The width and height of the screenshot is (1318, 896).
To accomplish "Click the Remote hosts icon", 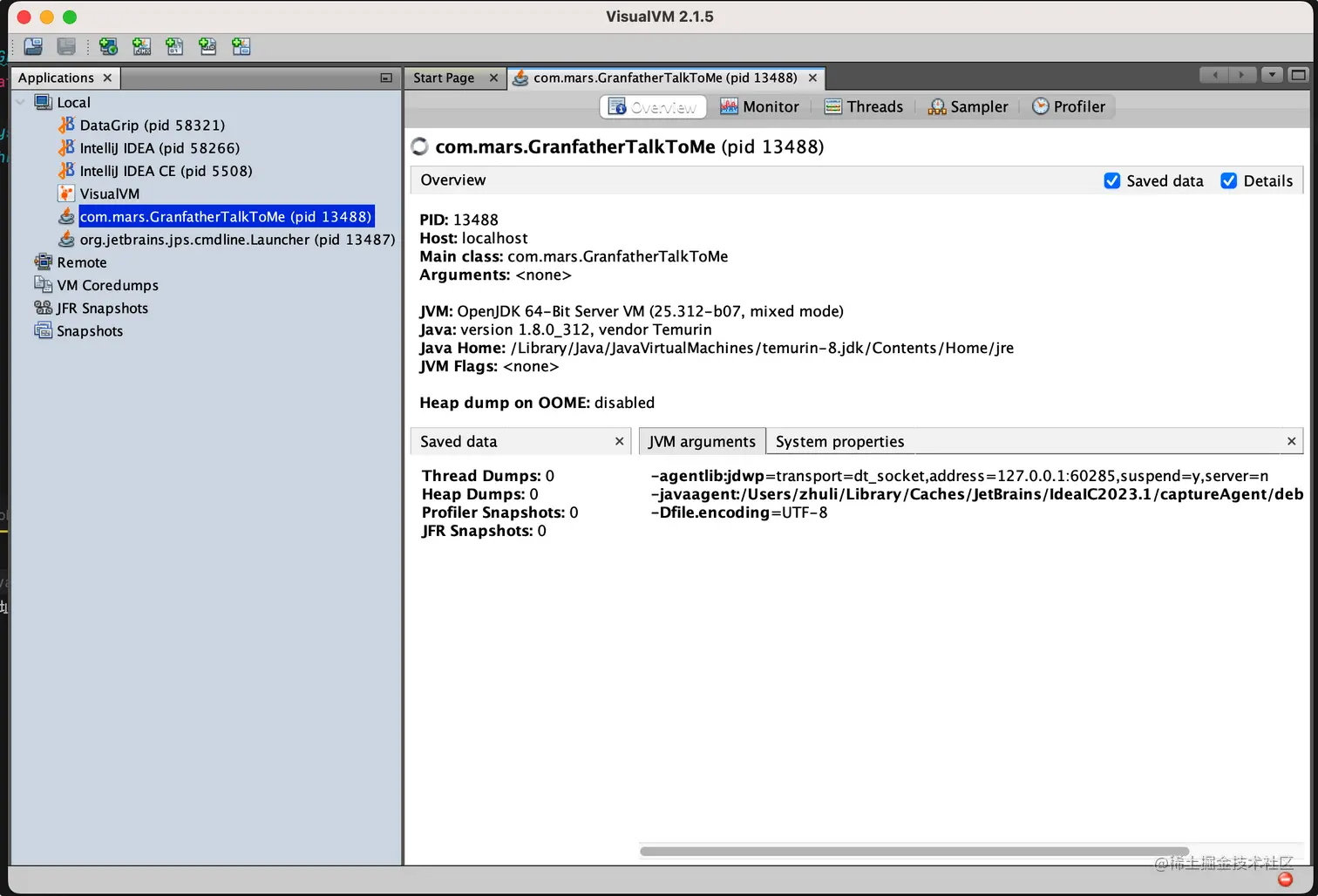I will (43, 261).
